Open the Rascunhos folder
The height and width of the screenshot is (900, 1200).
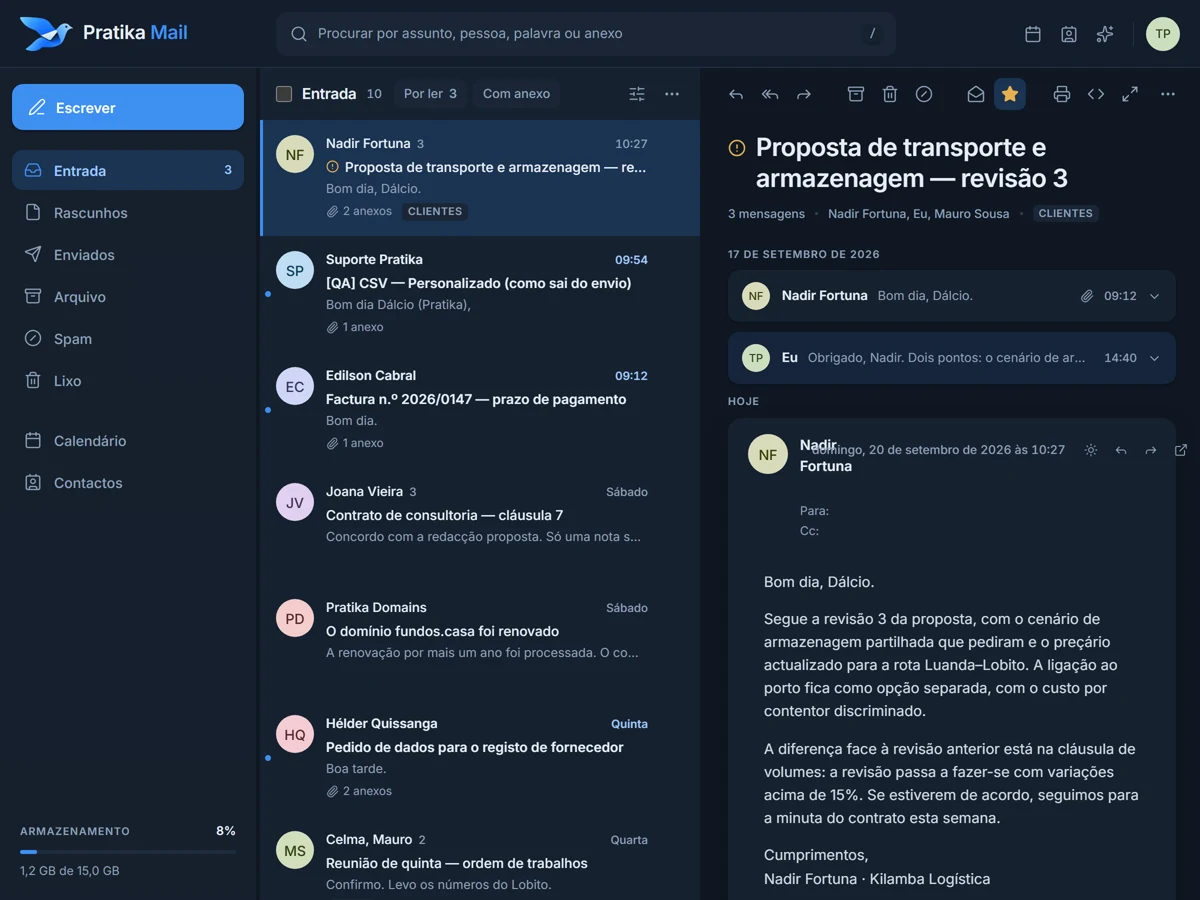point(128,213)
